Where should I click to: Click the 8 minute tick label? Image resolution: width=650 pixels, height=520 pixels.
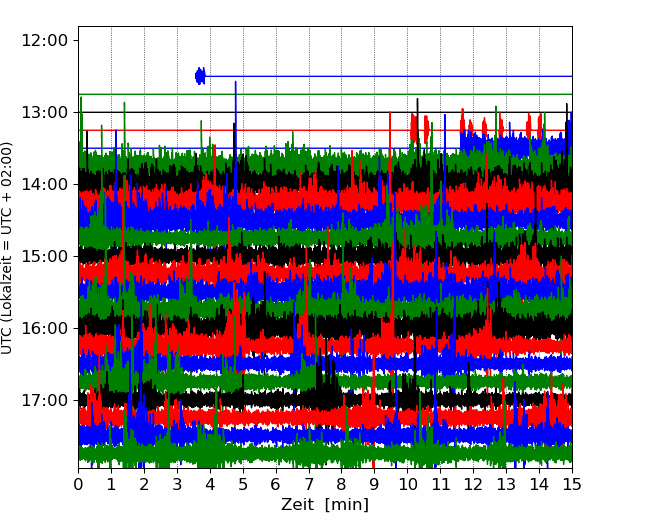click(x=342, y=484)
